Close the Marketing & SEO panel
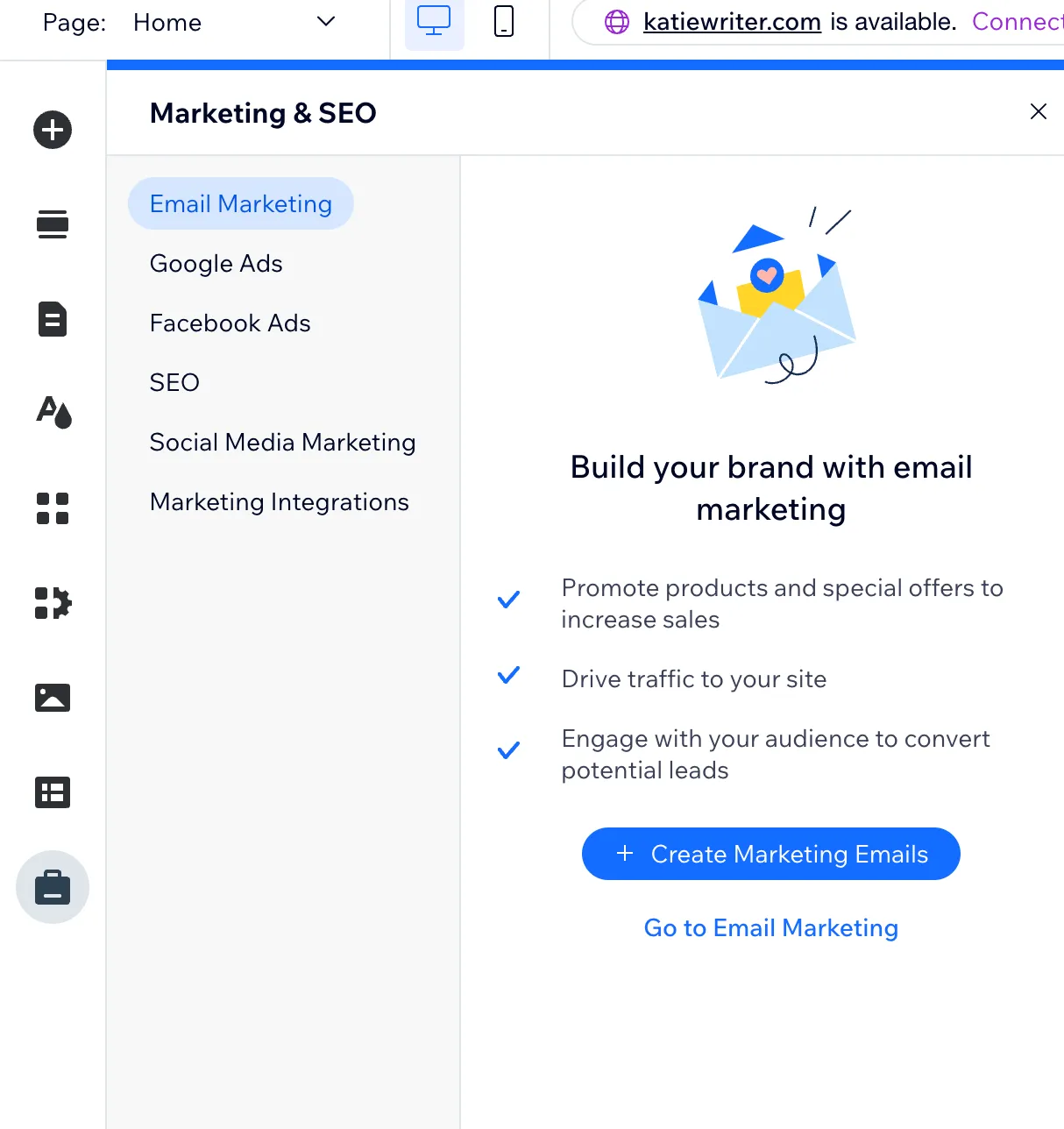 [1039, 111]
